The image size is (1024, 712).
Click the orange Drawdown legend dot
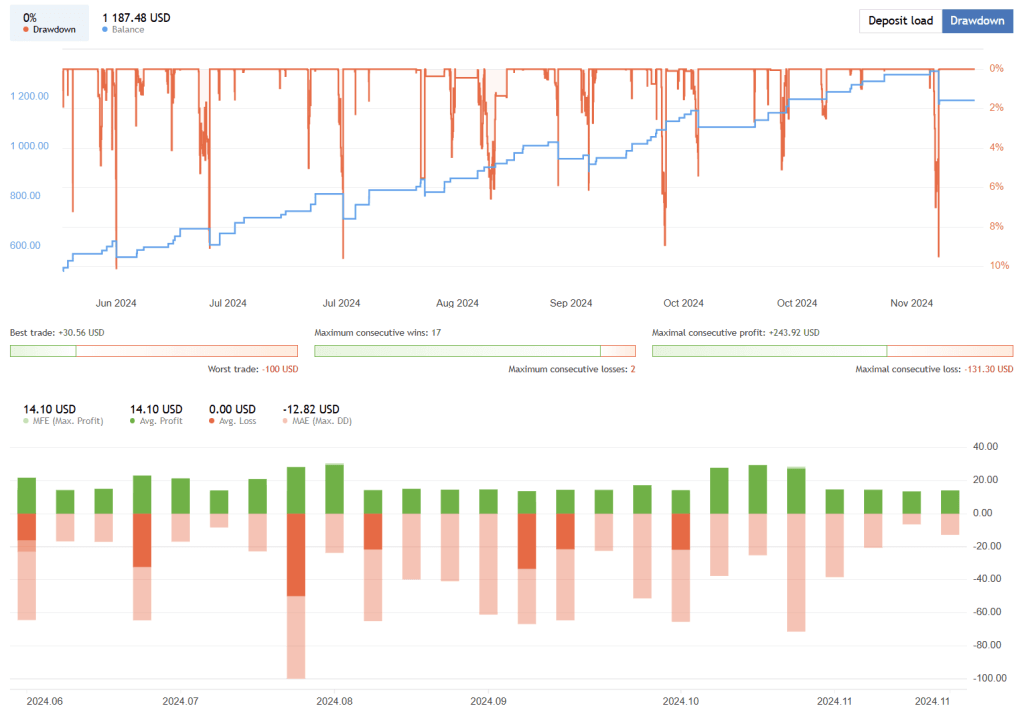coord(26,30)
